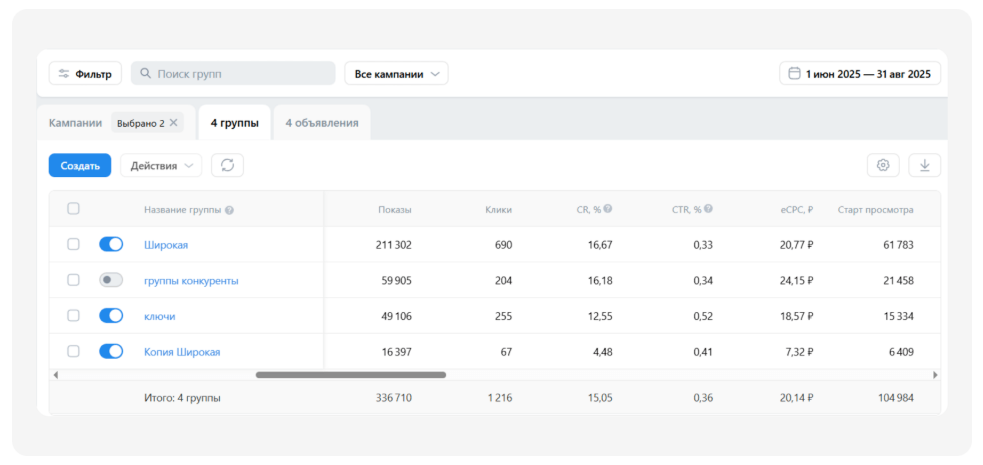Screen dimensions: 983x465
Task: Tick the checkbox for ключи row
Action: 73,316
